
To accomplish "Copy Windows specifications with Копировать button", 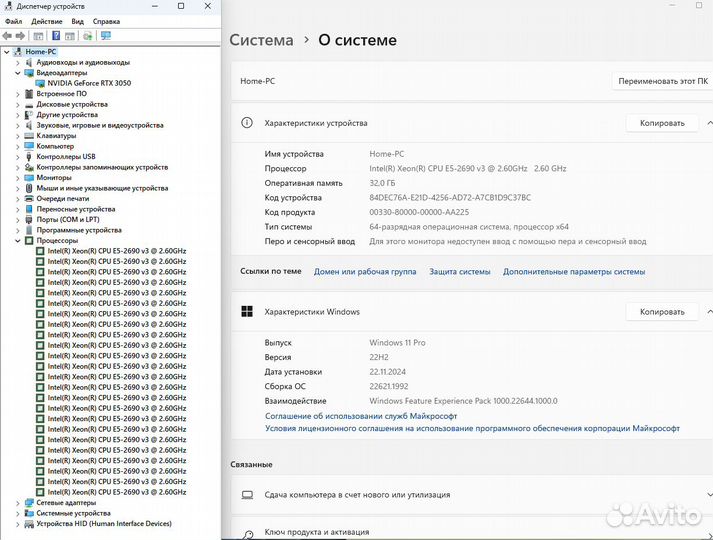I will (662, 311).
